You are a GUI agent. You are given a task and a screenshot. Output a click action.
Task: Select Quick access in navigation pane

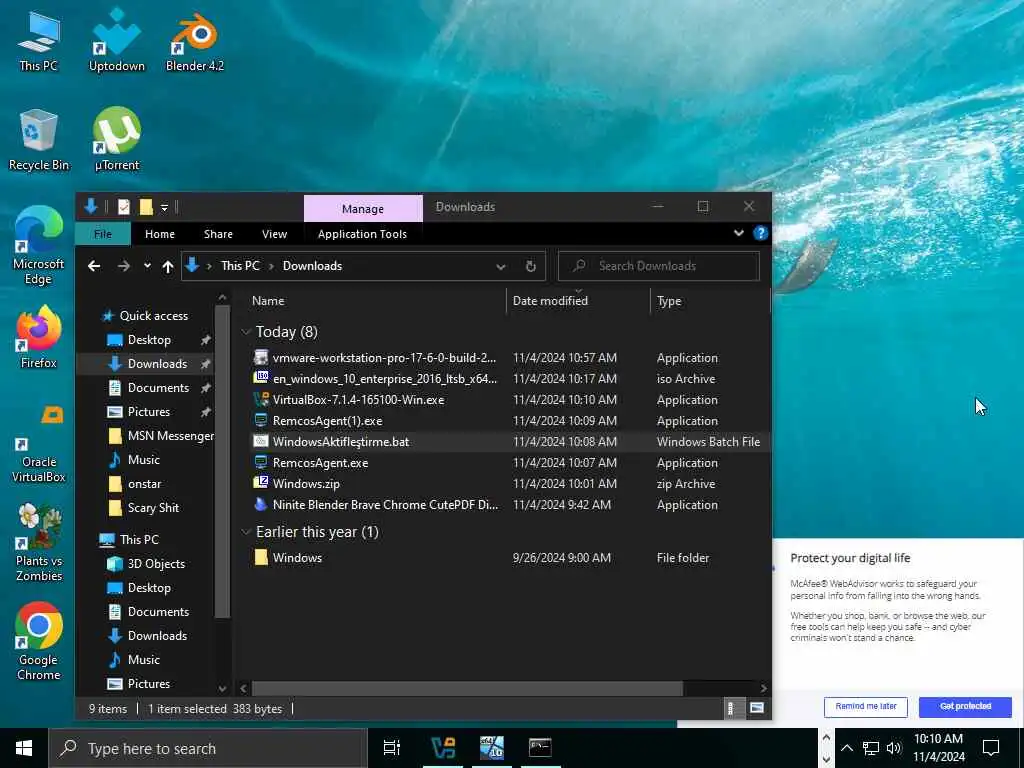tap(153, 316)
